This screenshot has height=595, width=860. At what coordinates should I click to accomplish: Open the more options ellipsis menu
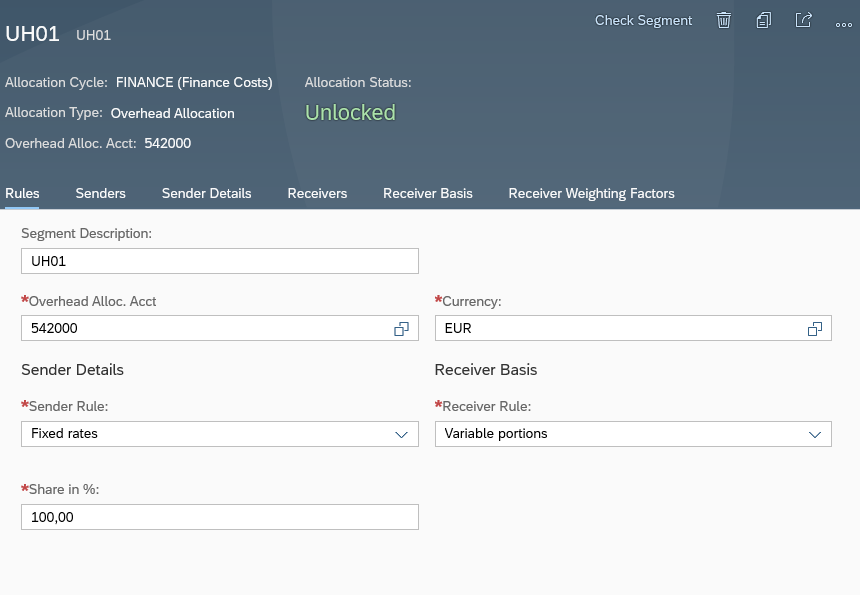tap(843, 22)
